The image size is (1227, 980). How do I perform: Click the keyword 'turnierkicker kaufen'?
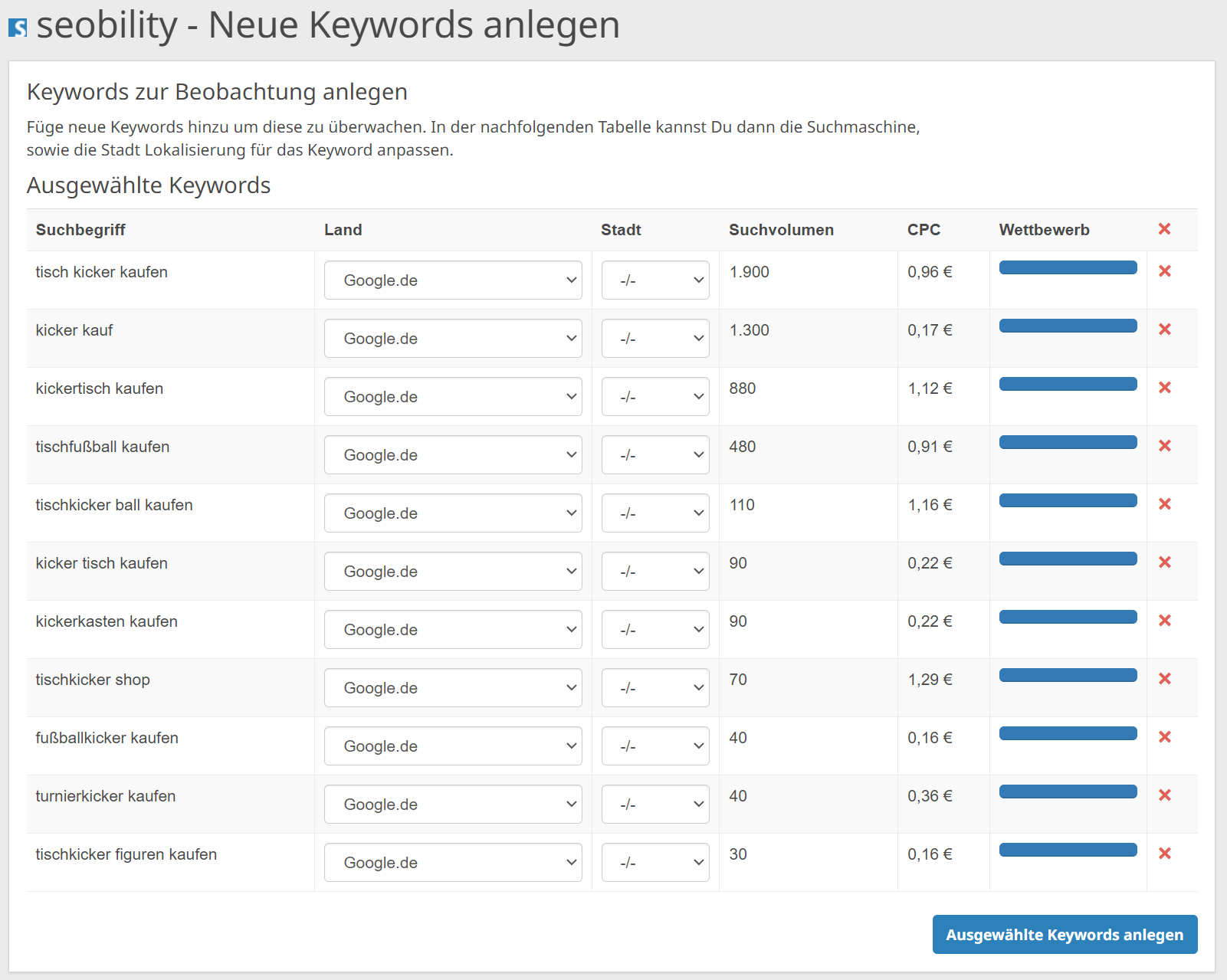[x=105, y=796]
